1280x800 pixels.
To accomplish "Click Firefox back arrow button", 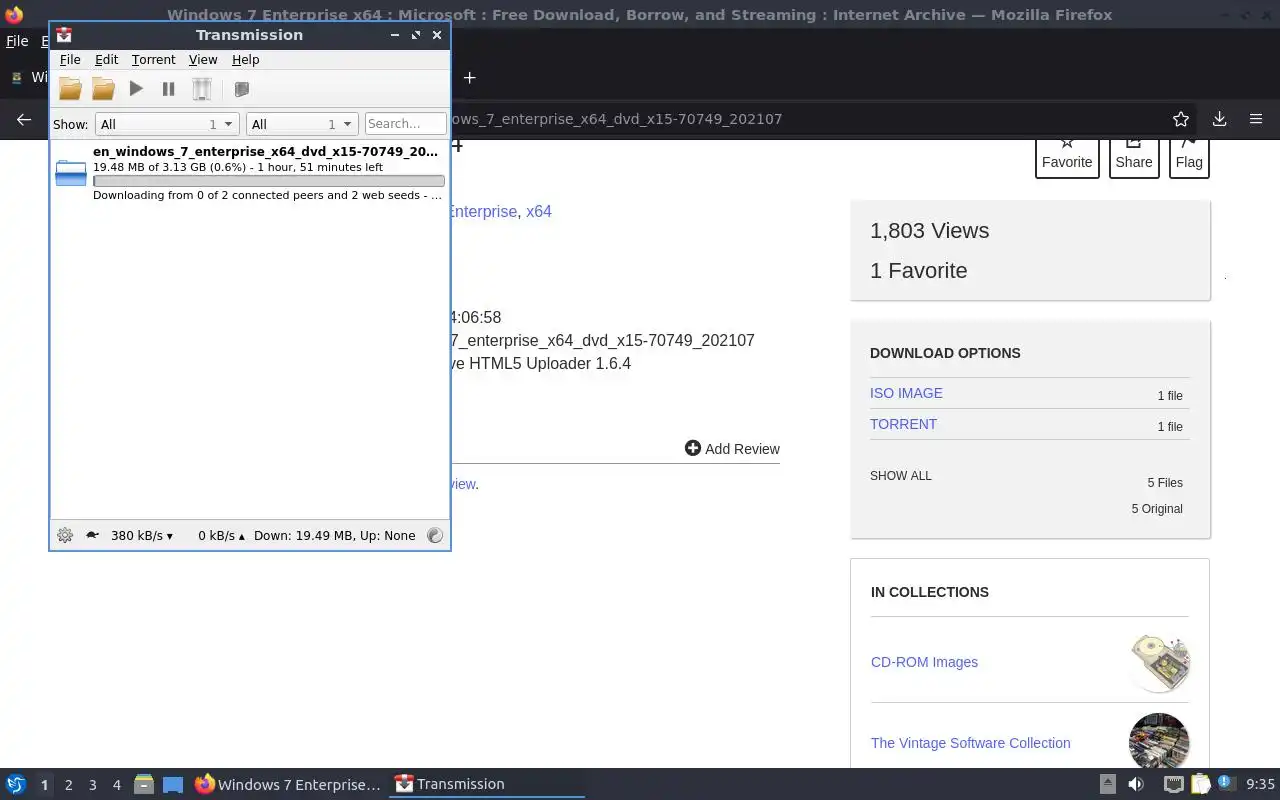I will [x=24, y=119].
